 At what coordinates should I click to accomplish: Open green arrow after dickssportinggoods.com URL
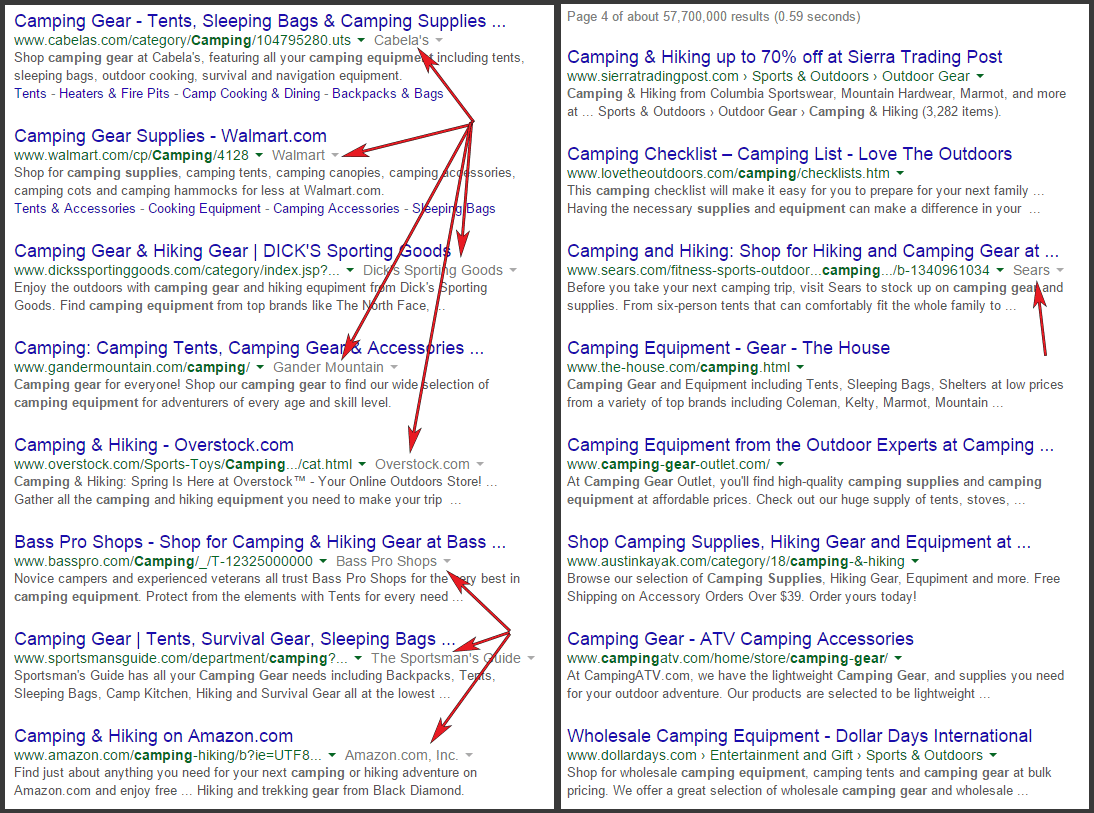350,270
